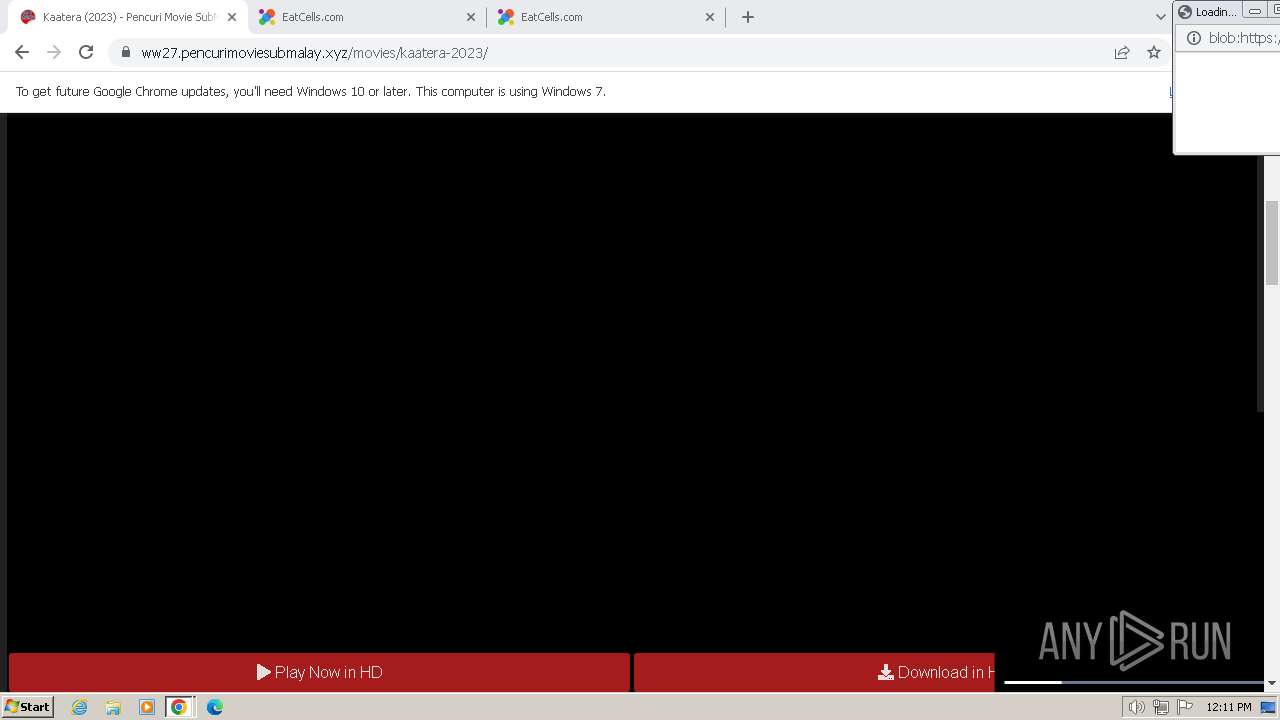Screen dimensions: 1280x720
Task: Select Chrome in the taskbar
Action: click(179, 707)
